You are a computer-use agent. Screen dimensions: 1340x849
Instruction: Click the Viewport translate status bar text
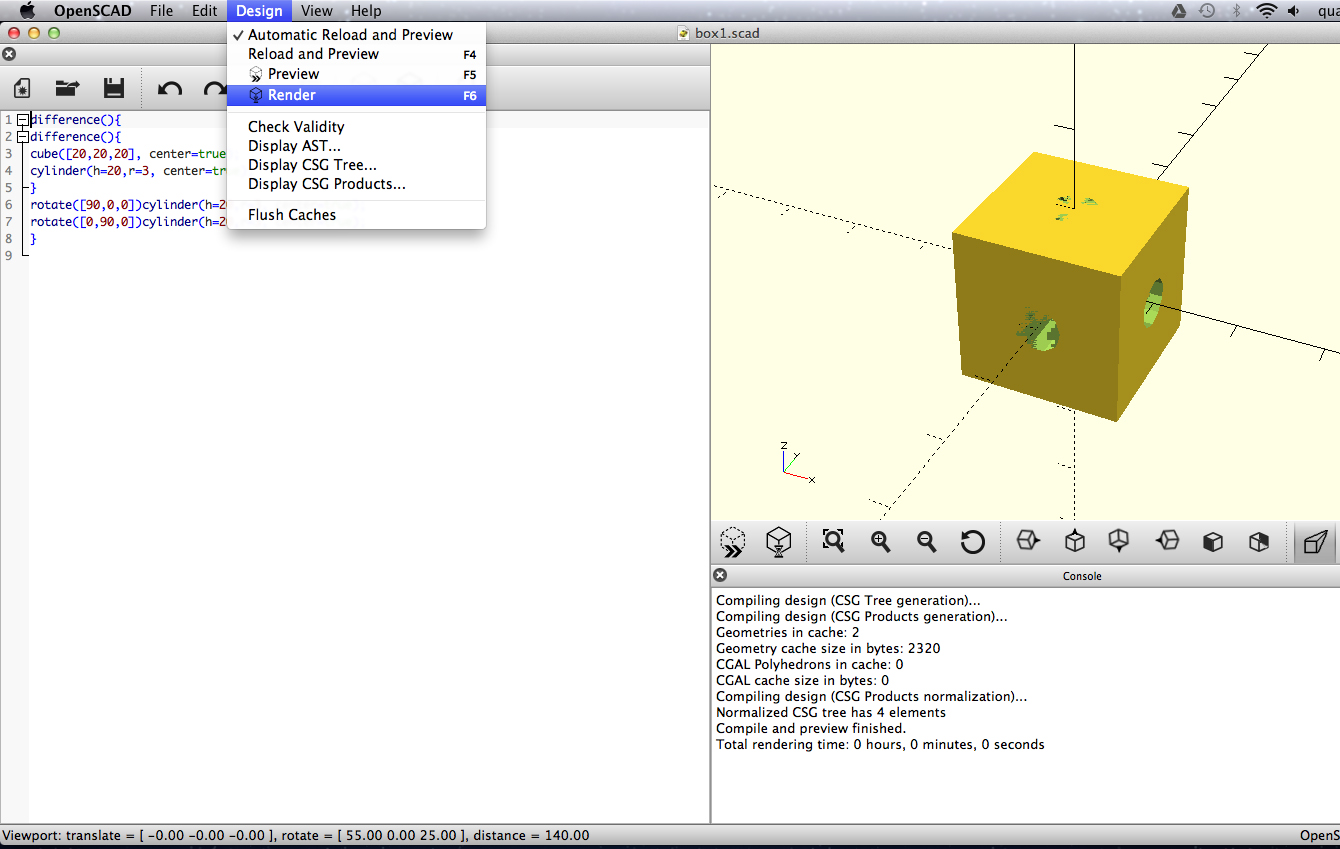(x=296, y=835)
